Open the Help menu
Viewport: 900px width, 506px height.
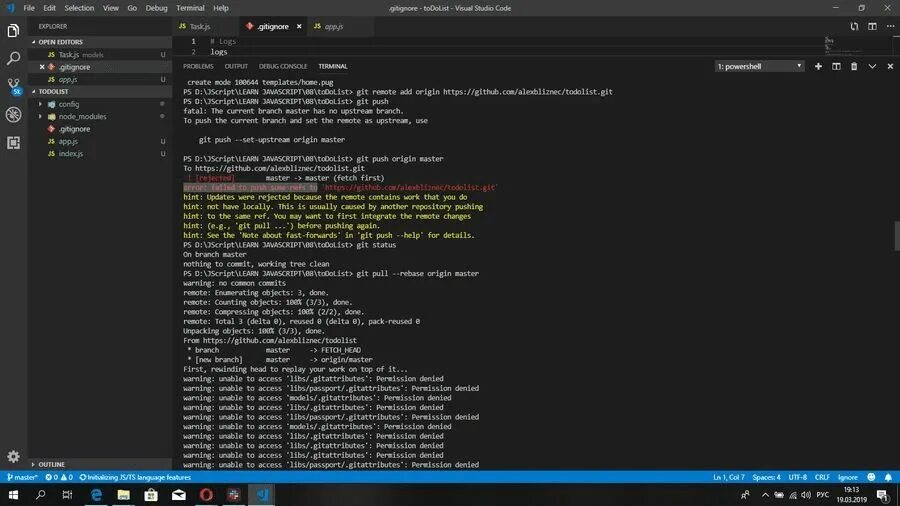[221, 8]
